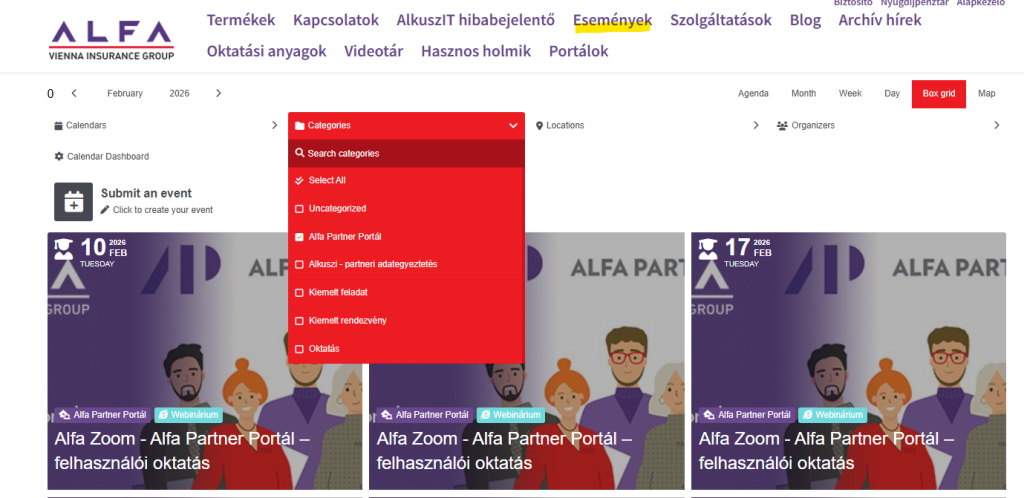This screenshot has height=498, width=1024.
Task: Click the Alfa Vienna Insurance Group logo
Action: pos(111,39)
